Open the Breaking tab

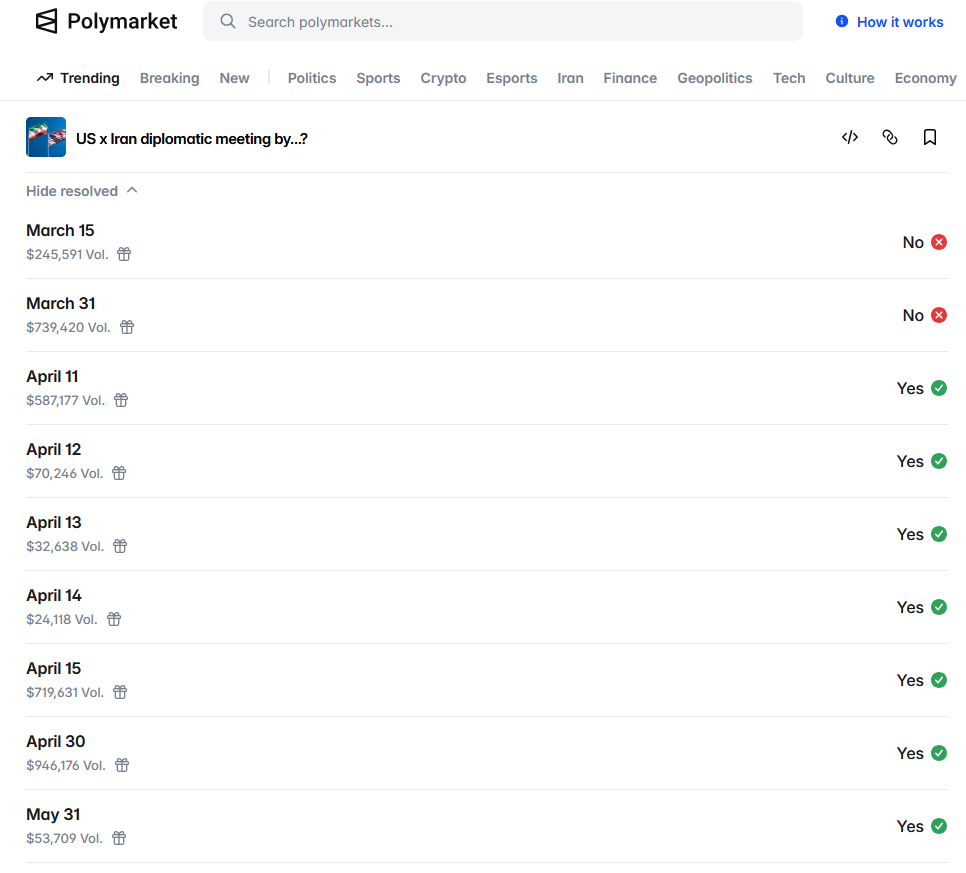coord(169,78)
